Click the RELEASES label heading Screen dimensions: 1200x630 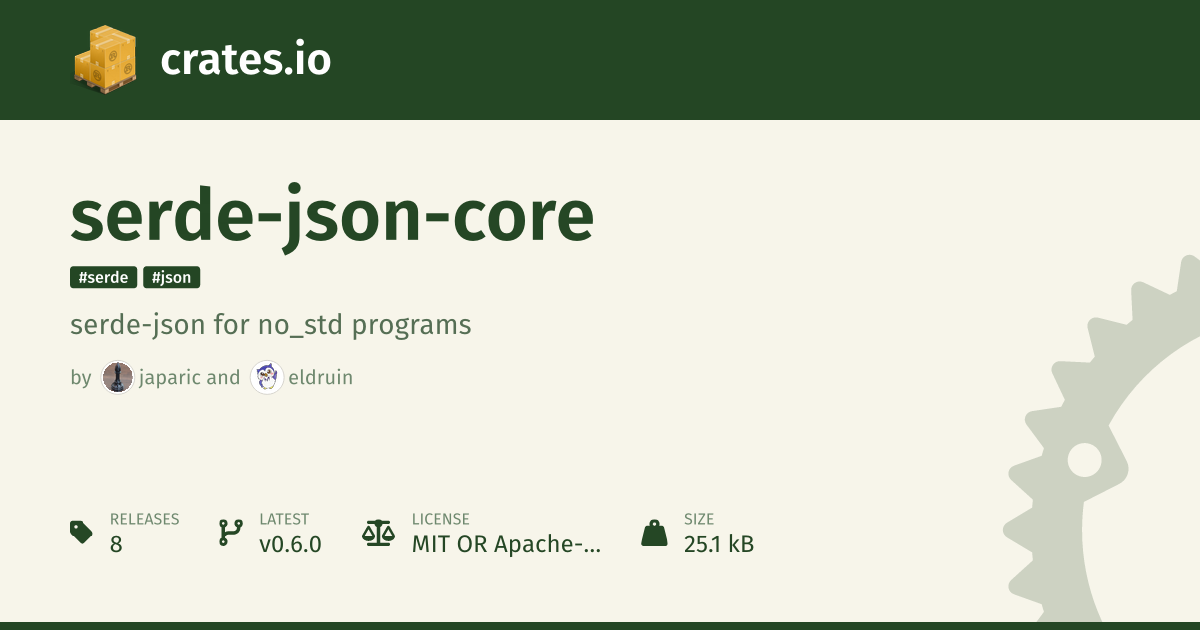coord(144,519)
